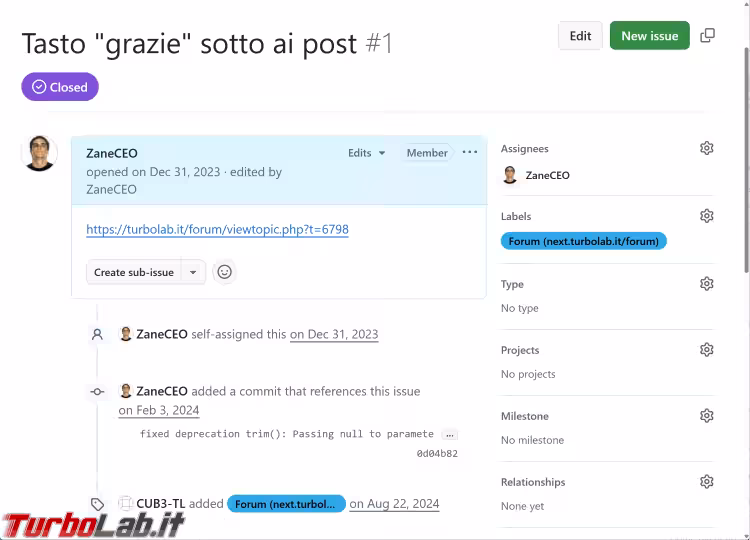Open Milestone settings gear

[x=706, y=416]
